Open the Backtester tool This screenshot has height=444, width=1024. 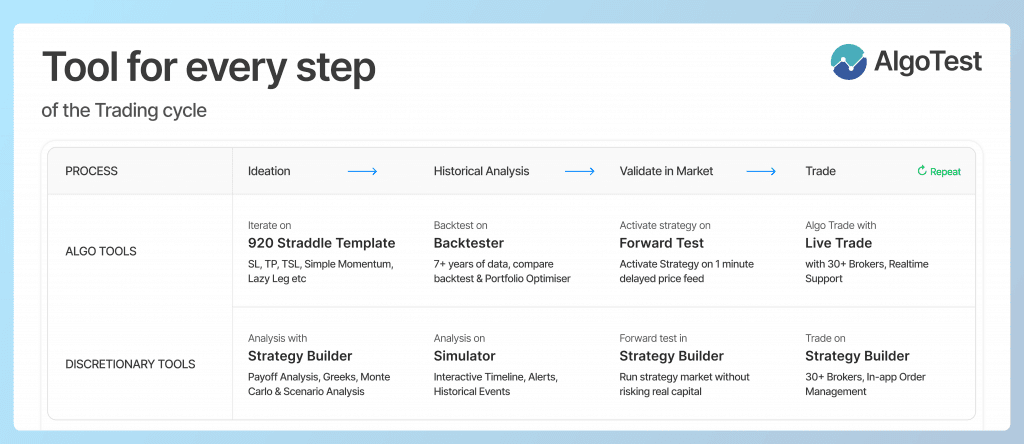(x=469, y=243)
